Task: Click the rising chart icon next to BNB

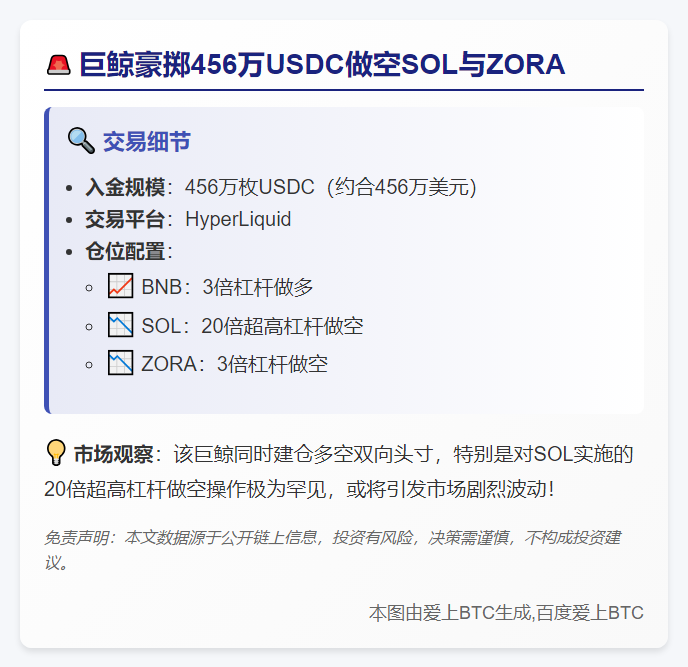Action: tap(121, 286)
